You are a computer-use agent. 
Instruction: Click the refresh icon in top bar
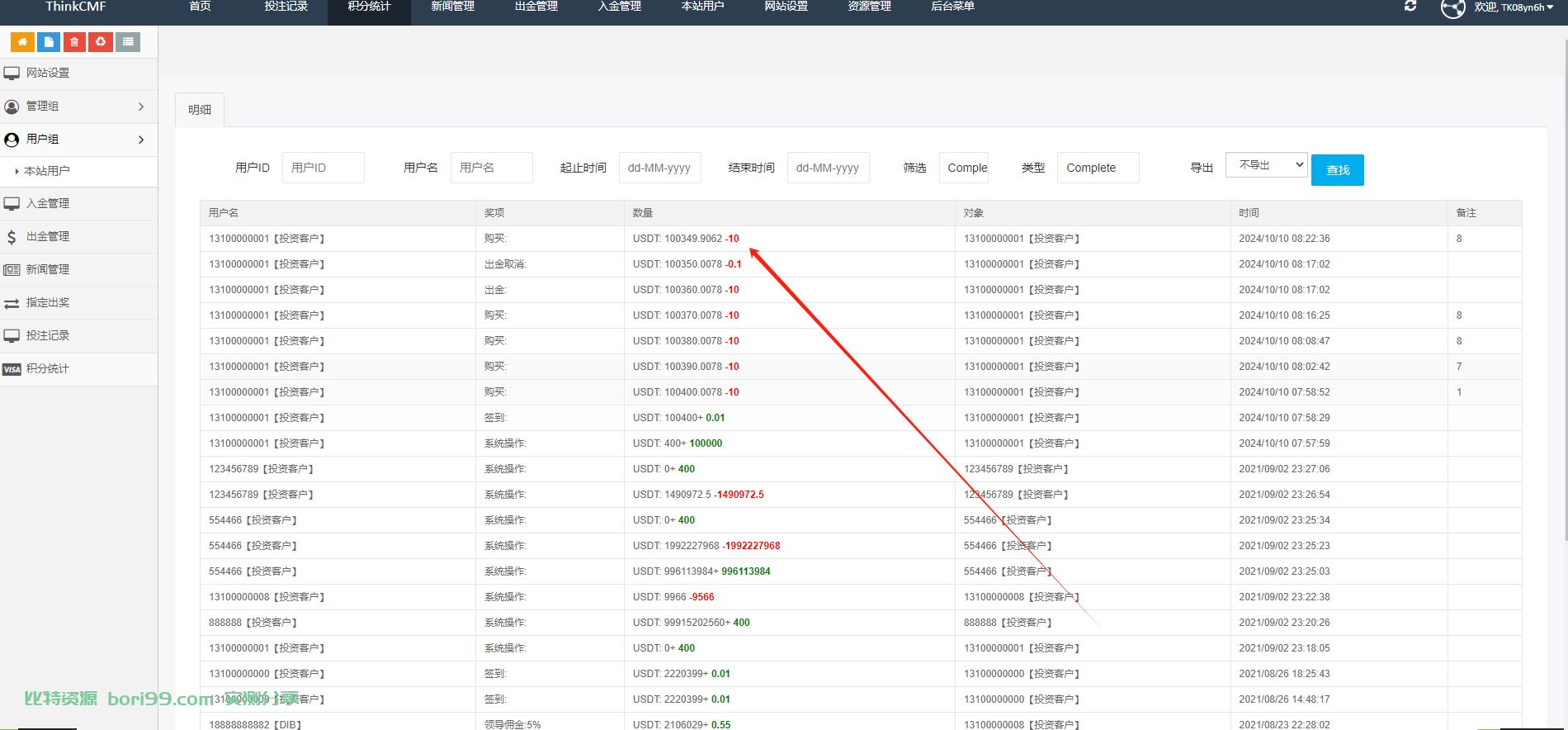[x=1410, y=7]
